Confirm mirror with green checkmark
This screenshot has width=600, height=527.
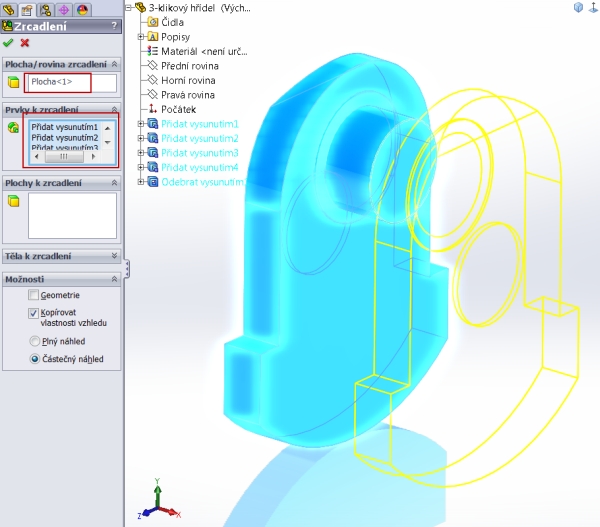click(x=8, y=43)
